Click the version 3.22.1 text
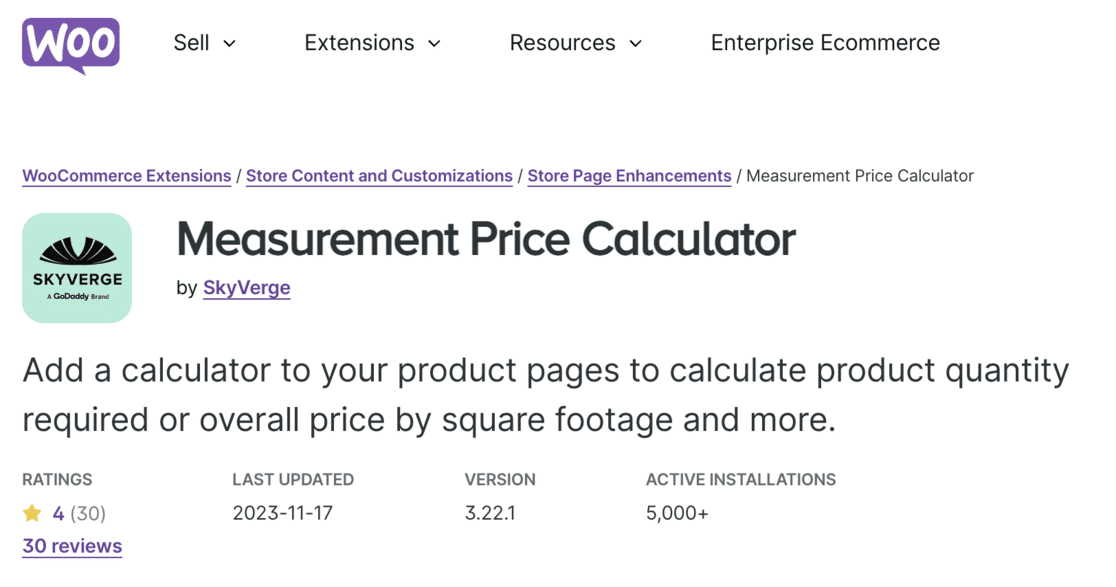Viewport: 1116px width, 587px height. tap(490, 512)
